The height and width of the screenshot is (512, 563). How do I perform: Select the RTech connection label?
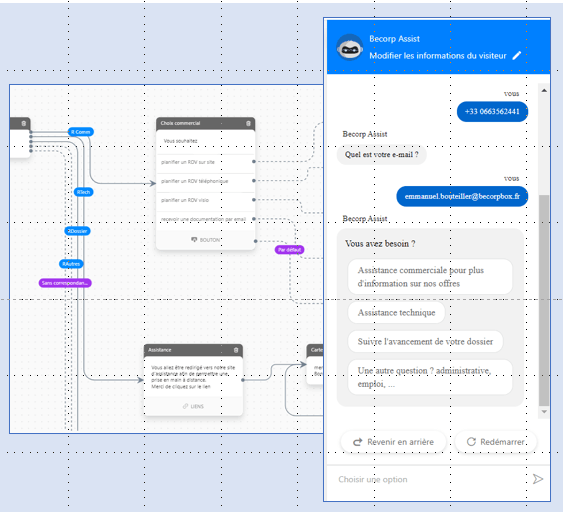(x=83, y=192)
